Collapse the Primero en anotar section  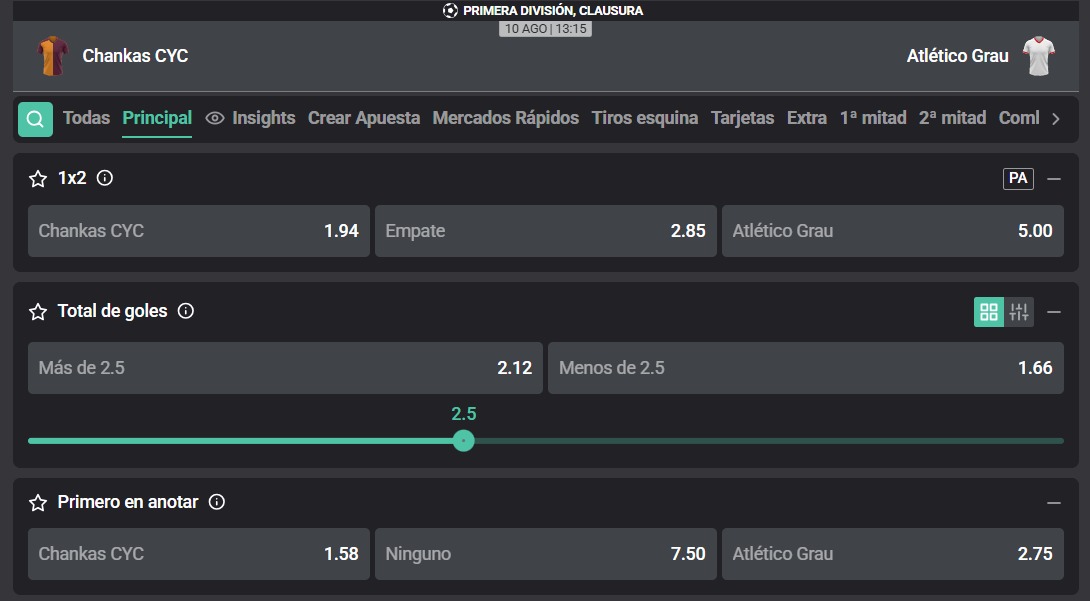click(x=1054, y=502)
